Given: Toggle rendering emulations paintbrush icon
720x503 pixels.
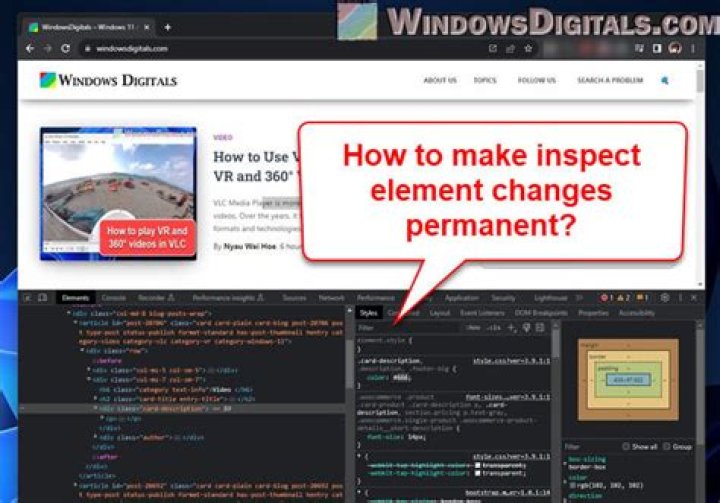Looking at the screenshot, I should click(526, 328).
